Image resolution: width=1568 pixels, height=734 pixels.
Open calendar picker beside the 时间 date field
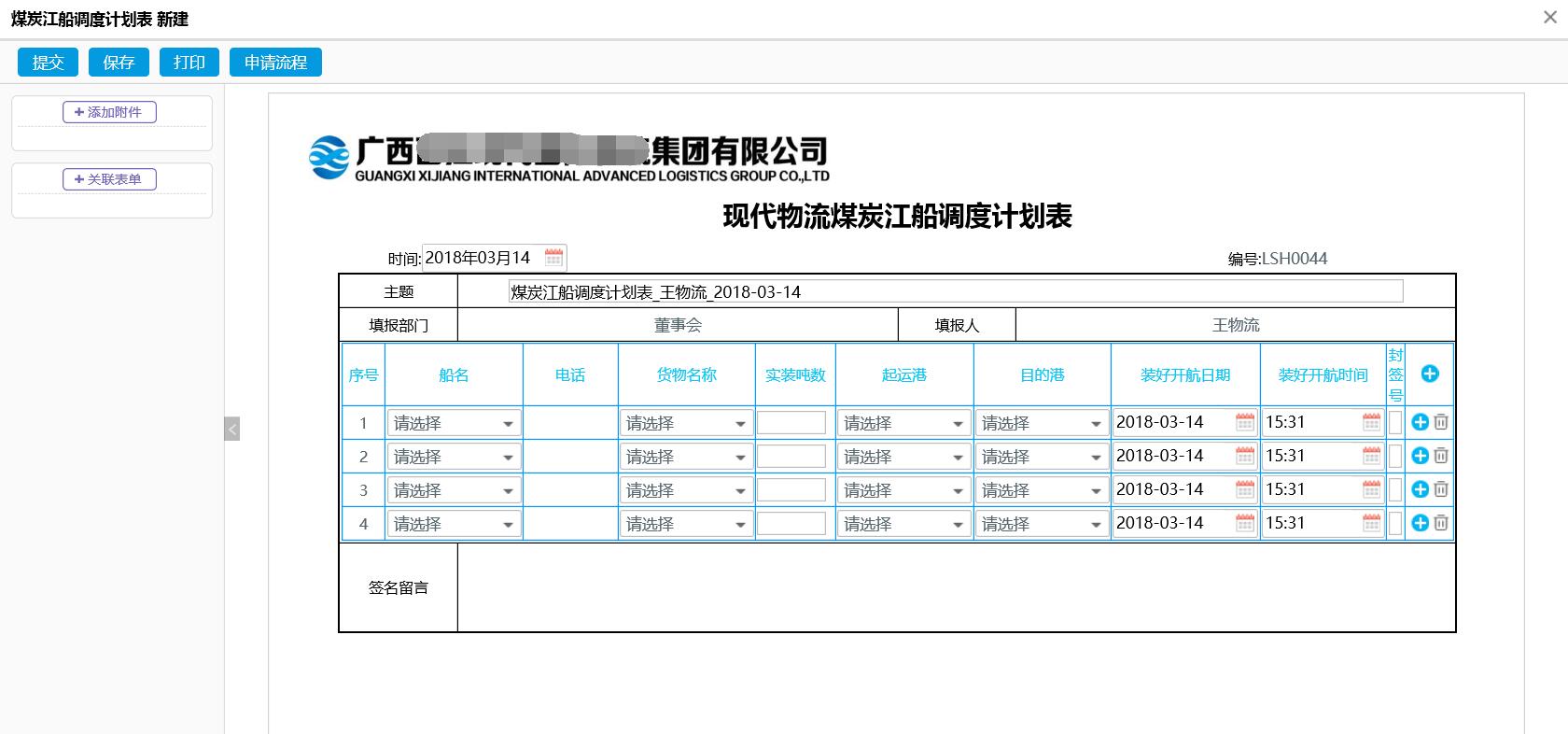point(553,258)
